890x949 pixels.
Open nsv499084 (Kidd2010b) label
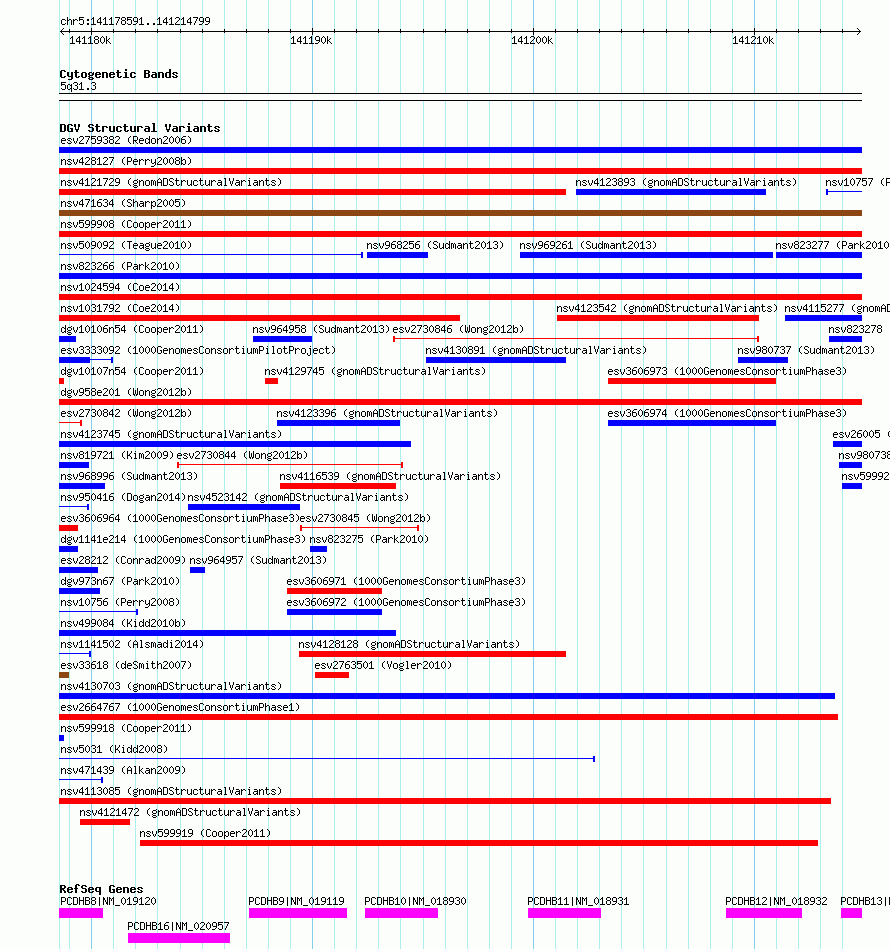click(123, 623)
